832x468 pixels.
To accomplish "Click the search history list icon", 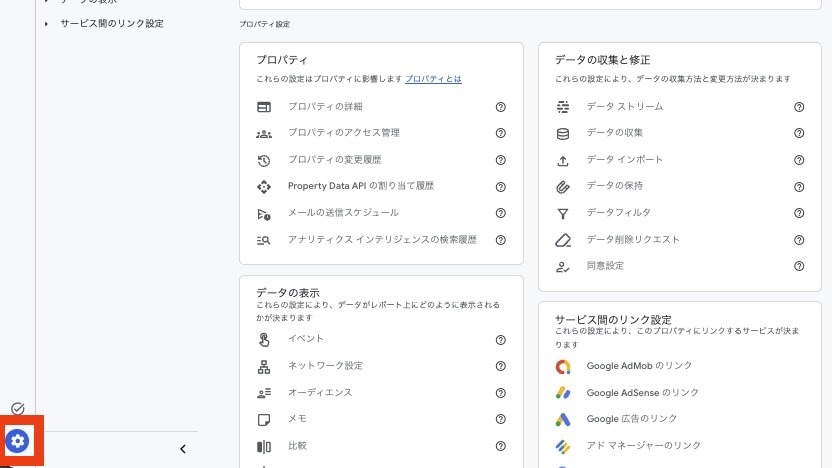I will (264, 240).
